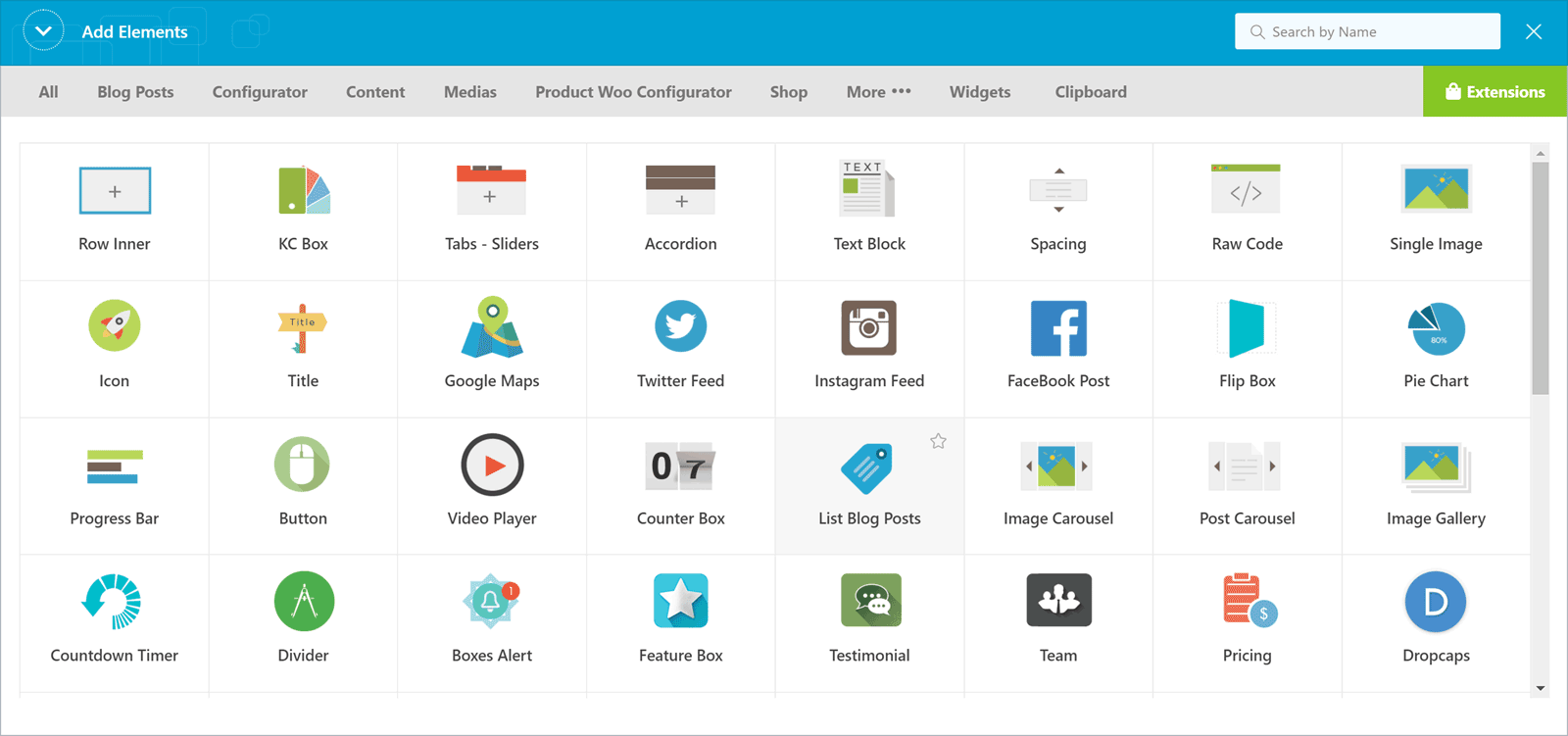Open the Clipboard tab
Screen dimensions: 1568x736
click(x=1091, y=92)
